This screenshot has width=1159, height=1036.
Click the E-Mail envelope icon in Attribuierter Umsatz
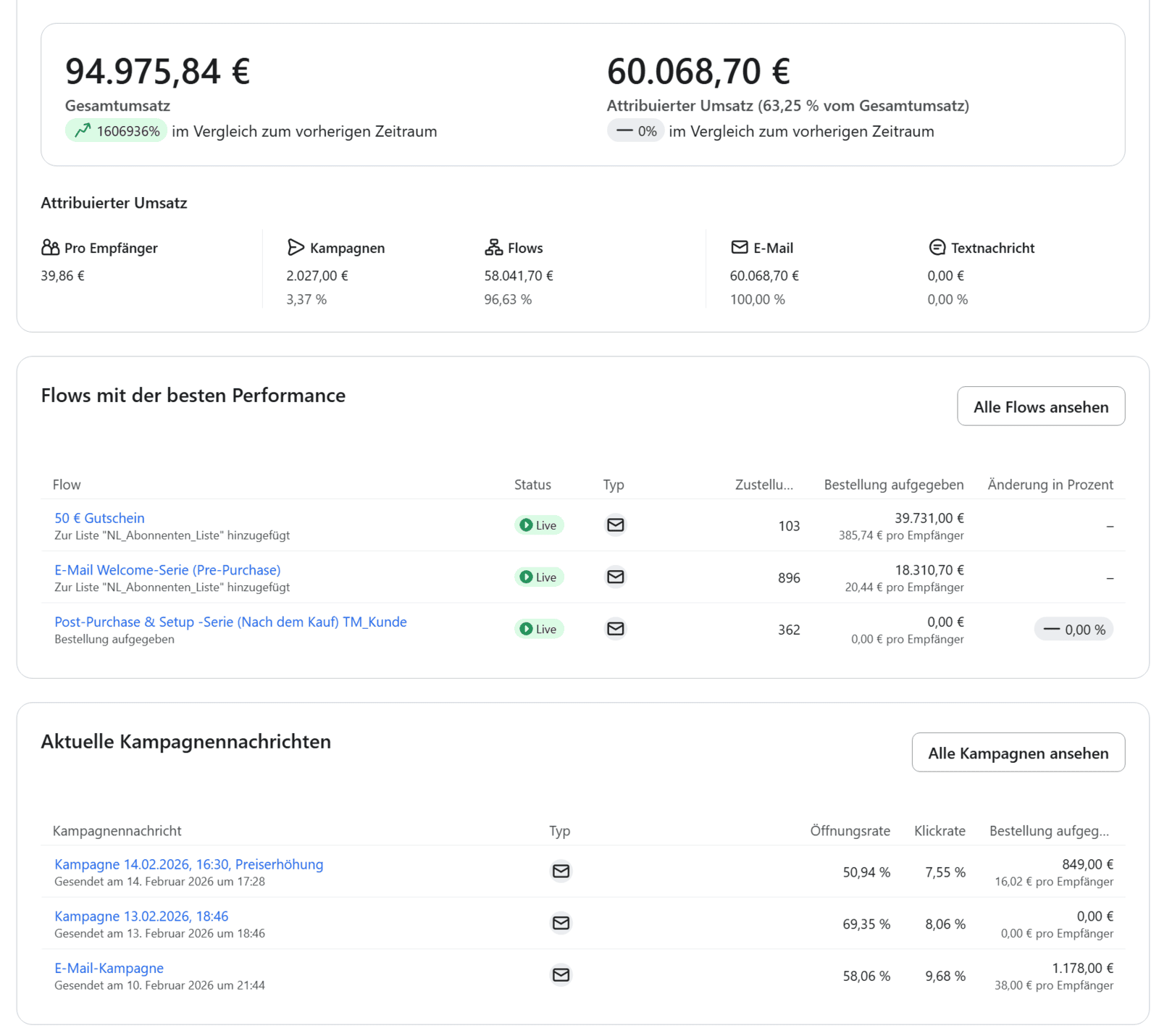pyautogui.click(x=739, y=248)
